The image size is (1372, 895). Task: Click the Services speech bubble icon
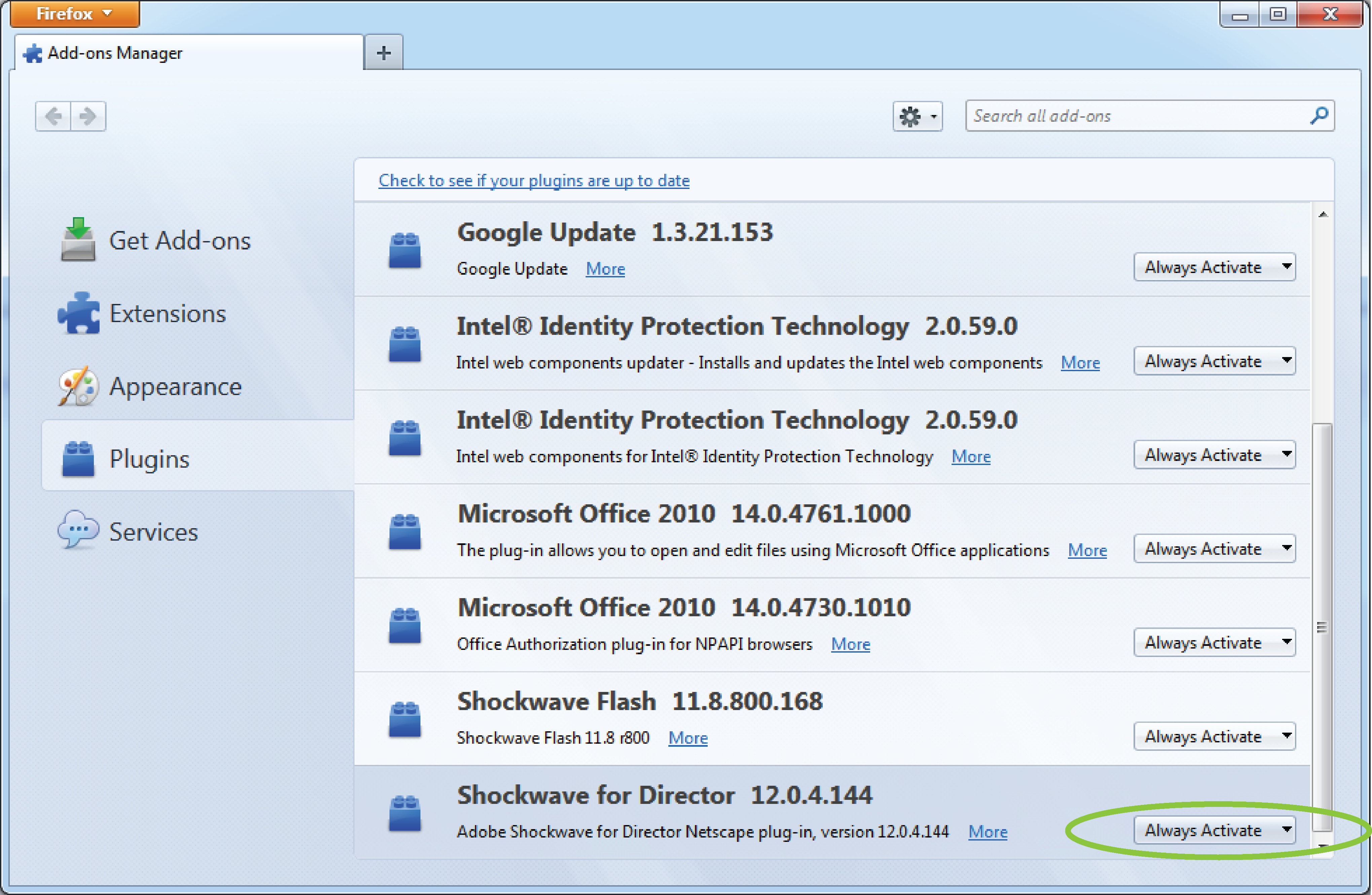pos(78,529)
